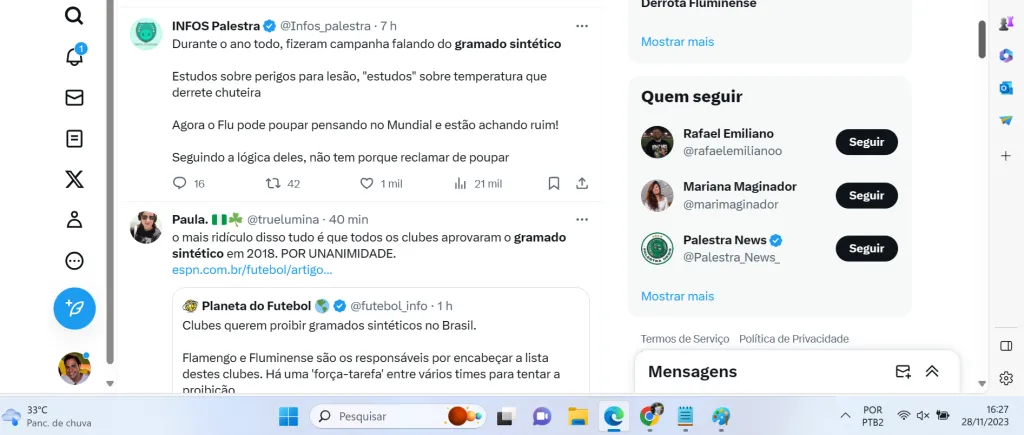Expand the Mensagens panel with double chevron

(x=932, y=372)
